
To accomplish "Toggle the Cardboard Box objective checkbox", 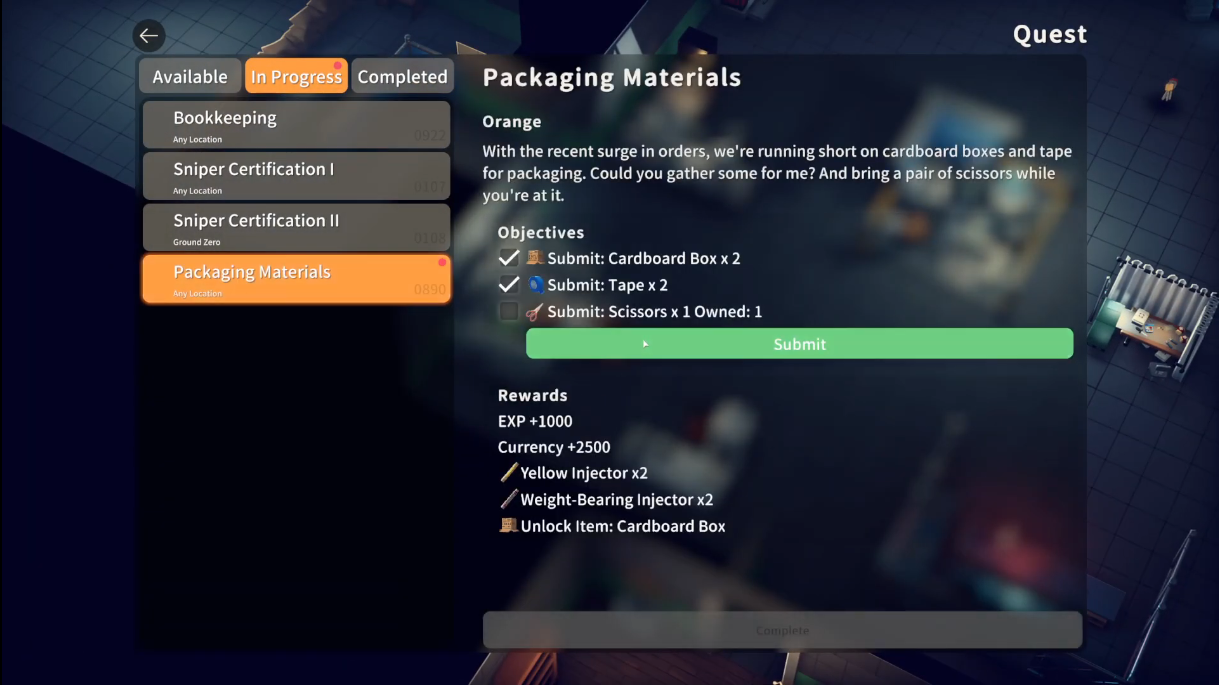I will pyautogui.click(x=509, y=258).
